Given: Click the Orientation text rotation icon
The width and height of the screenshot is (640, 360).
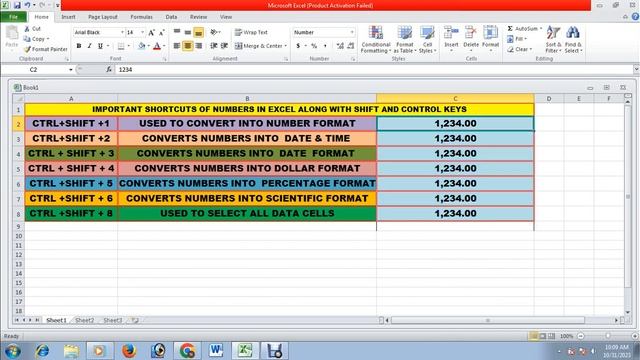Looking at the screenshot, I should 213,32.
